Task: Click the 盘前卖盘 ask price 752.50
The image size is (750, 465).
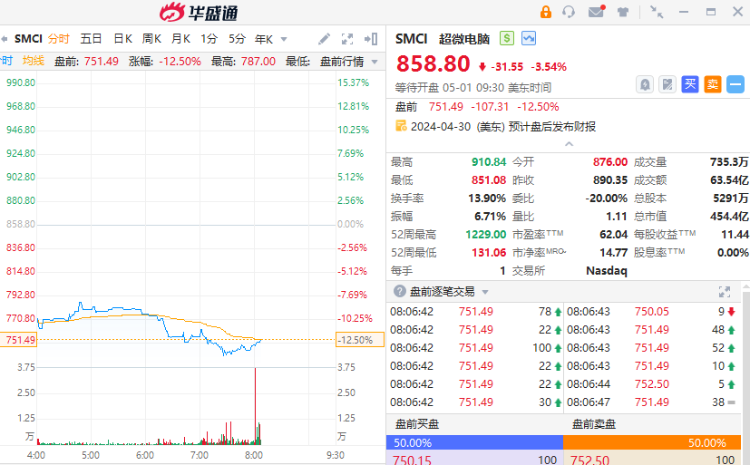Action: point(590,460)
